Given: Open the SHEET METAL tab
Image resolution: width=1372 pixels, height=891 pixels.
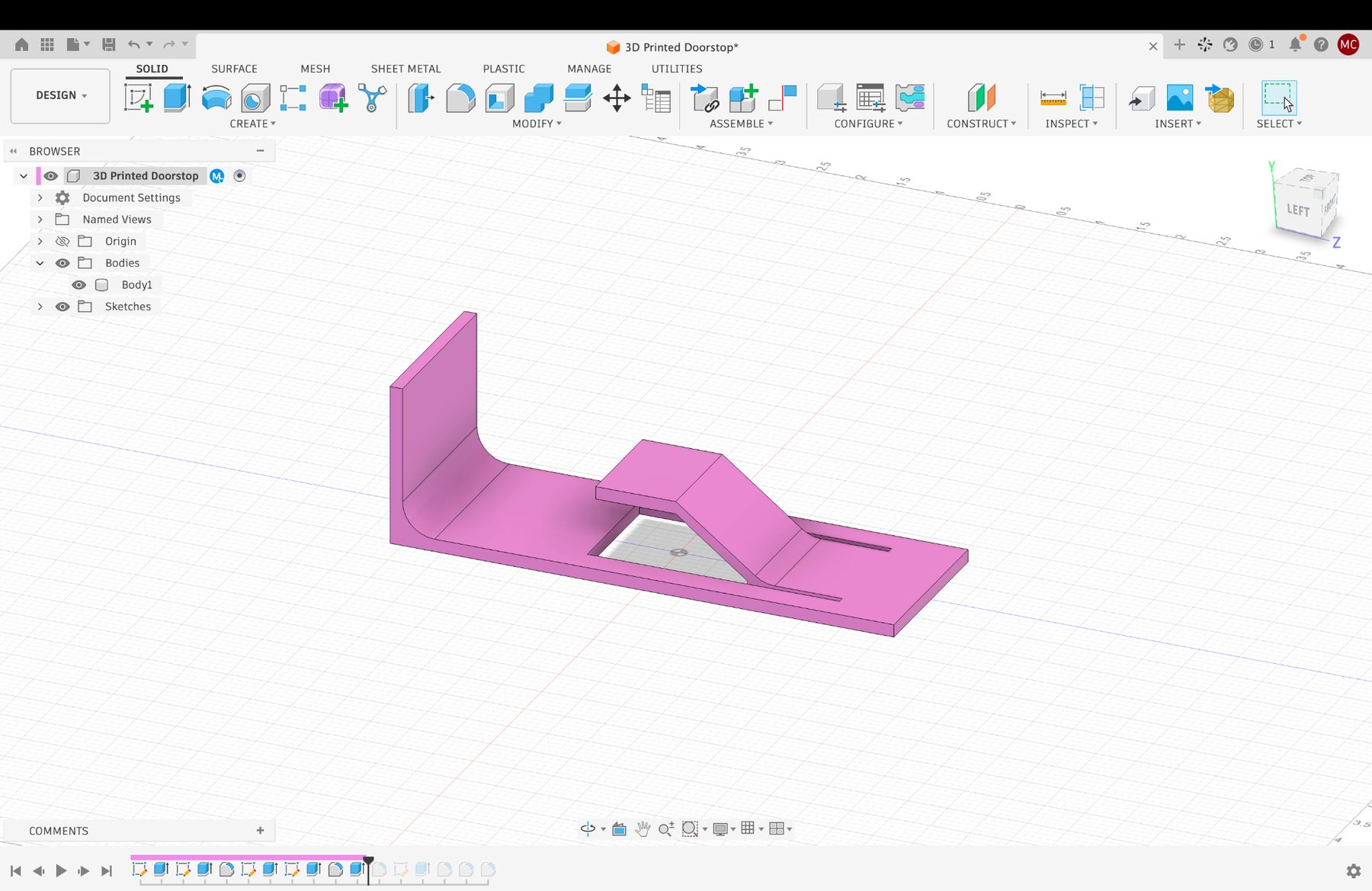Looking at the screenshot, I should [x=406, y=69].
